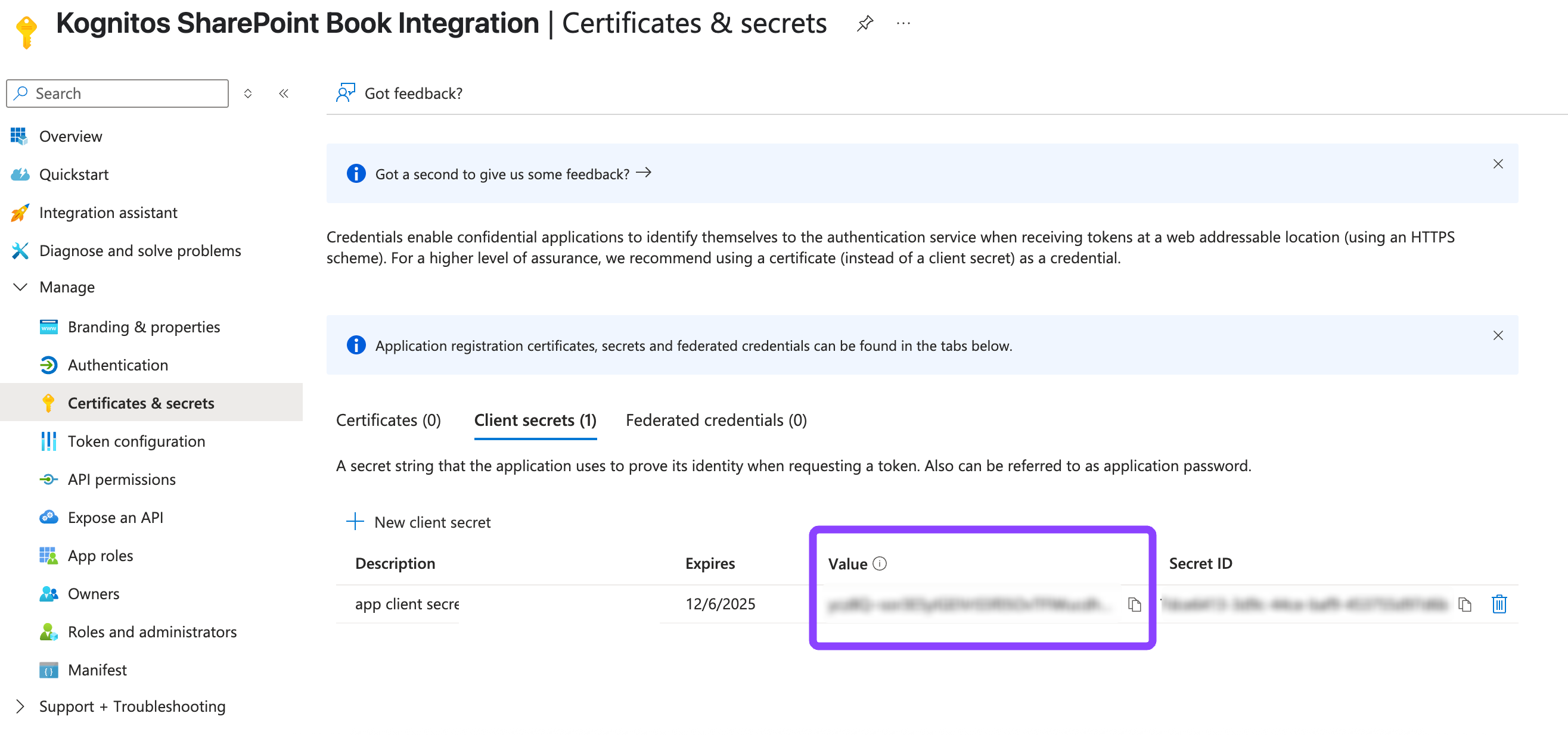Toggle the sidebar expand/collapse all arrows
The image size is (1568, 735).
coord(248,93)
